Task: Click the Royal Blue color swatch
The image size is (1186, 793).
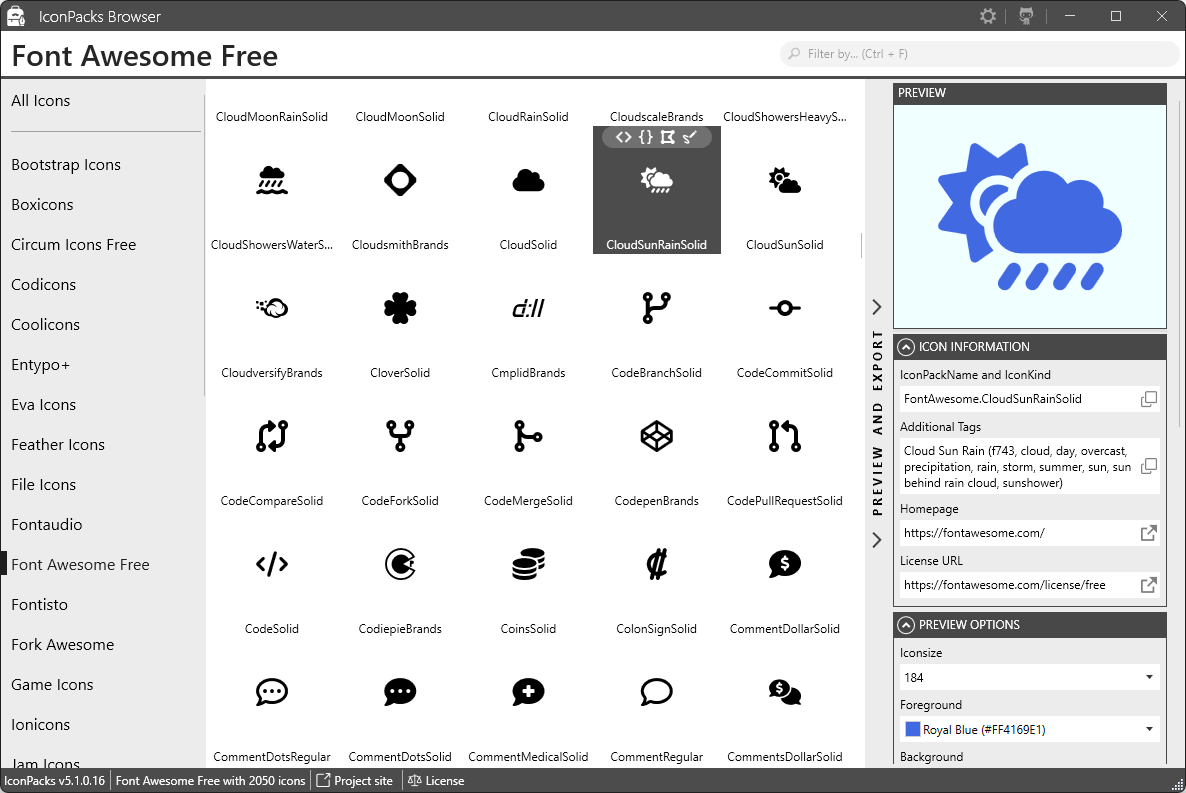Action: tap(912, 729)
